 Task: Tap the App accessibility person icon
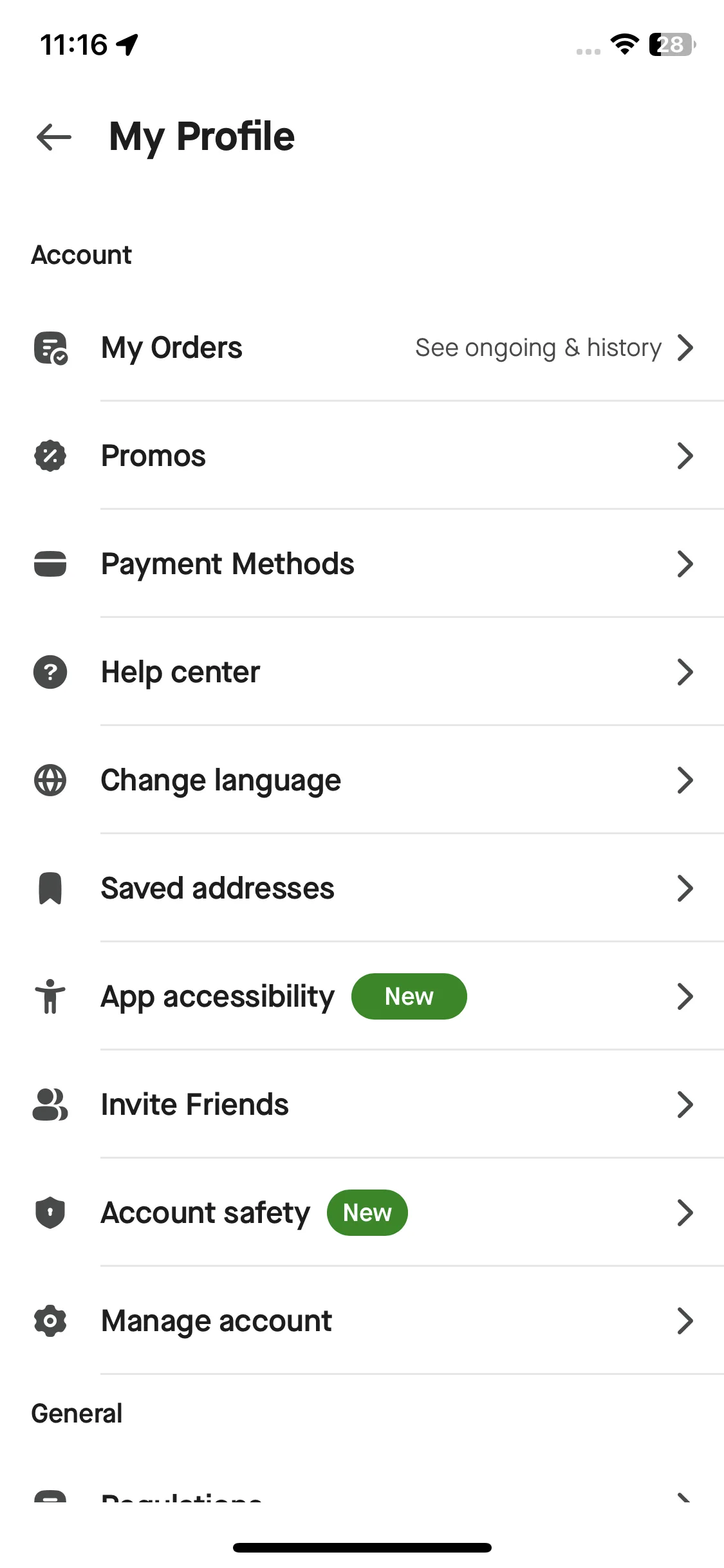(x=50, y=996)
